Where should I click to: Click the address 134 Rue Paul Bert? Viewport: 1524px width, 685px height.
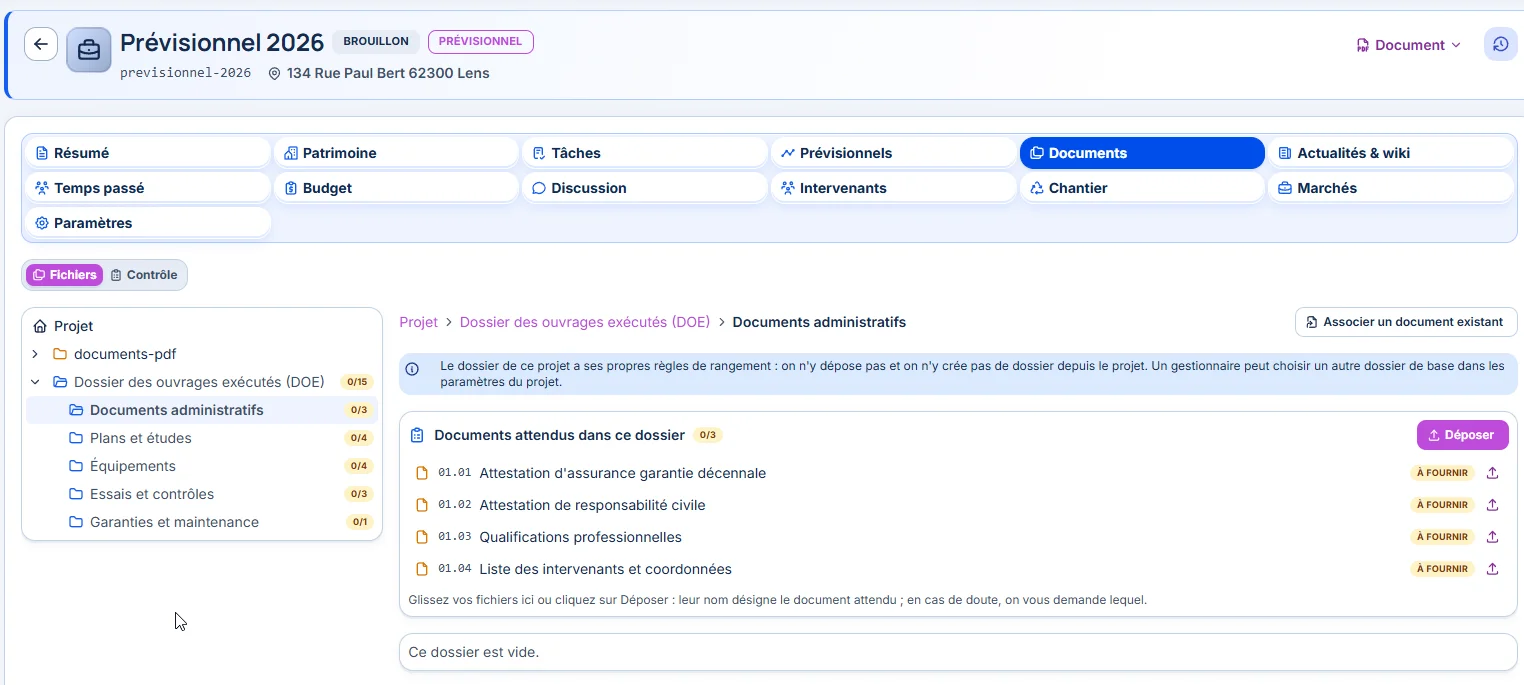coord(388,73)
